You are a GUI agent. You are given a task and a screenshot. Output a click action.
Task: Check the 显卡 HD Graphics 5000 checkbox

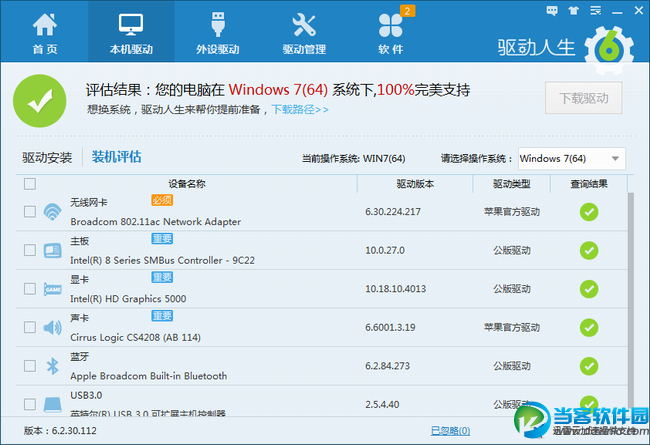click(x=30, y=289)
